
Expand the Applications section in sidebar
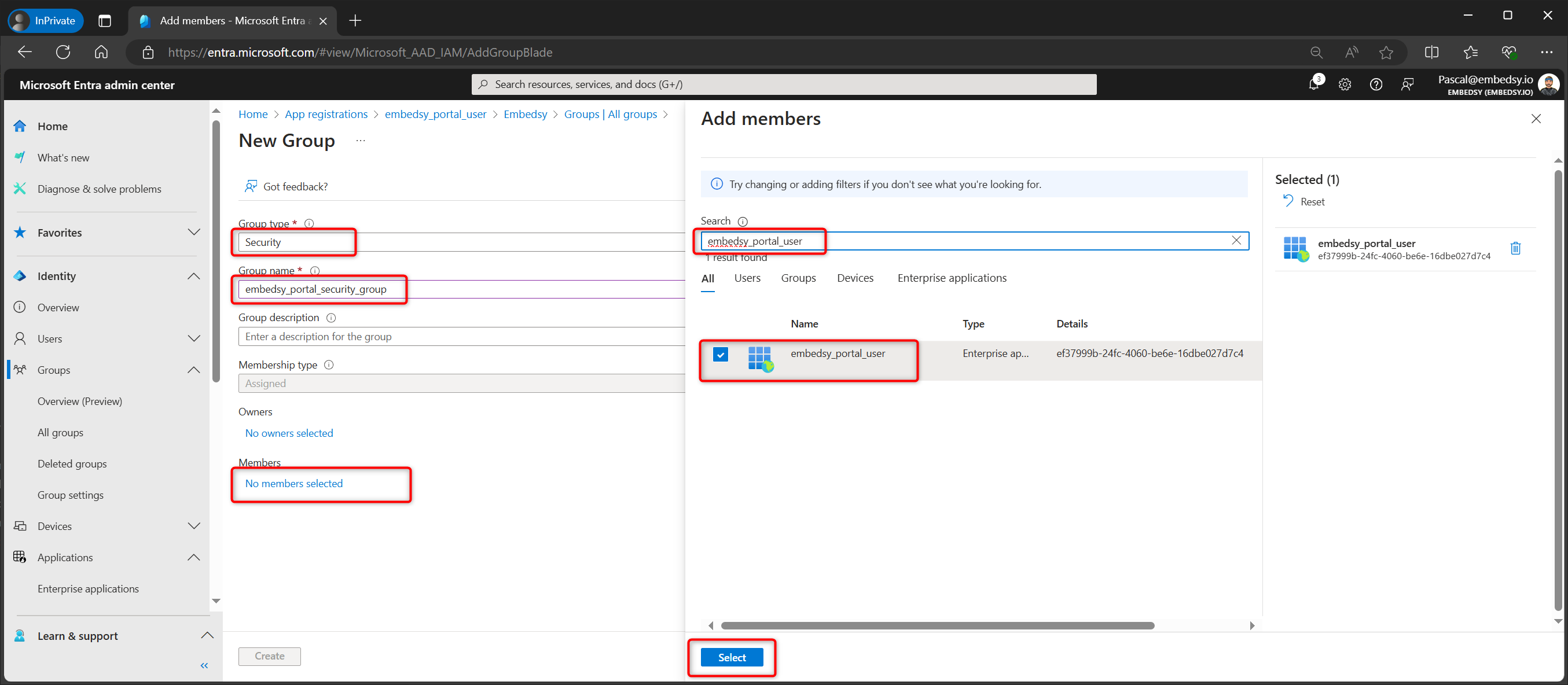(193, 557)
